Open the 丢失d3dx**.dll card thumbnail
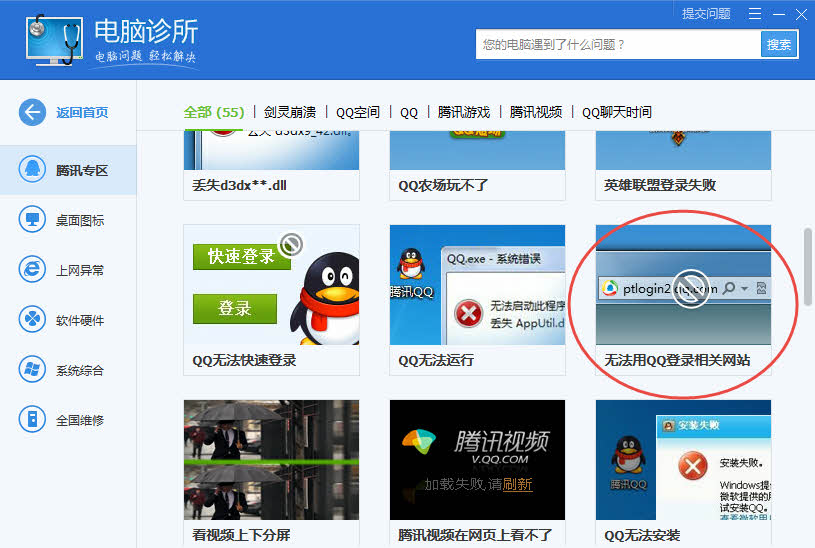Viewport: 815px width, 548px height. click(x=271, y=150)
